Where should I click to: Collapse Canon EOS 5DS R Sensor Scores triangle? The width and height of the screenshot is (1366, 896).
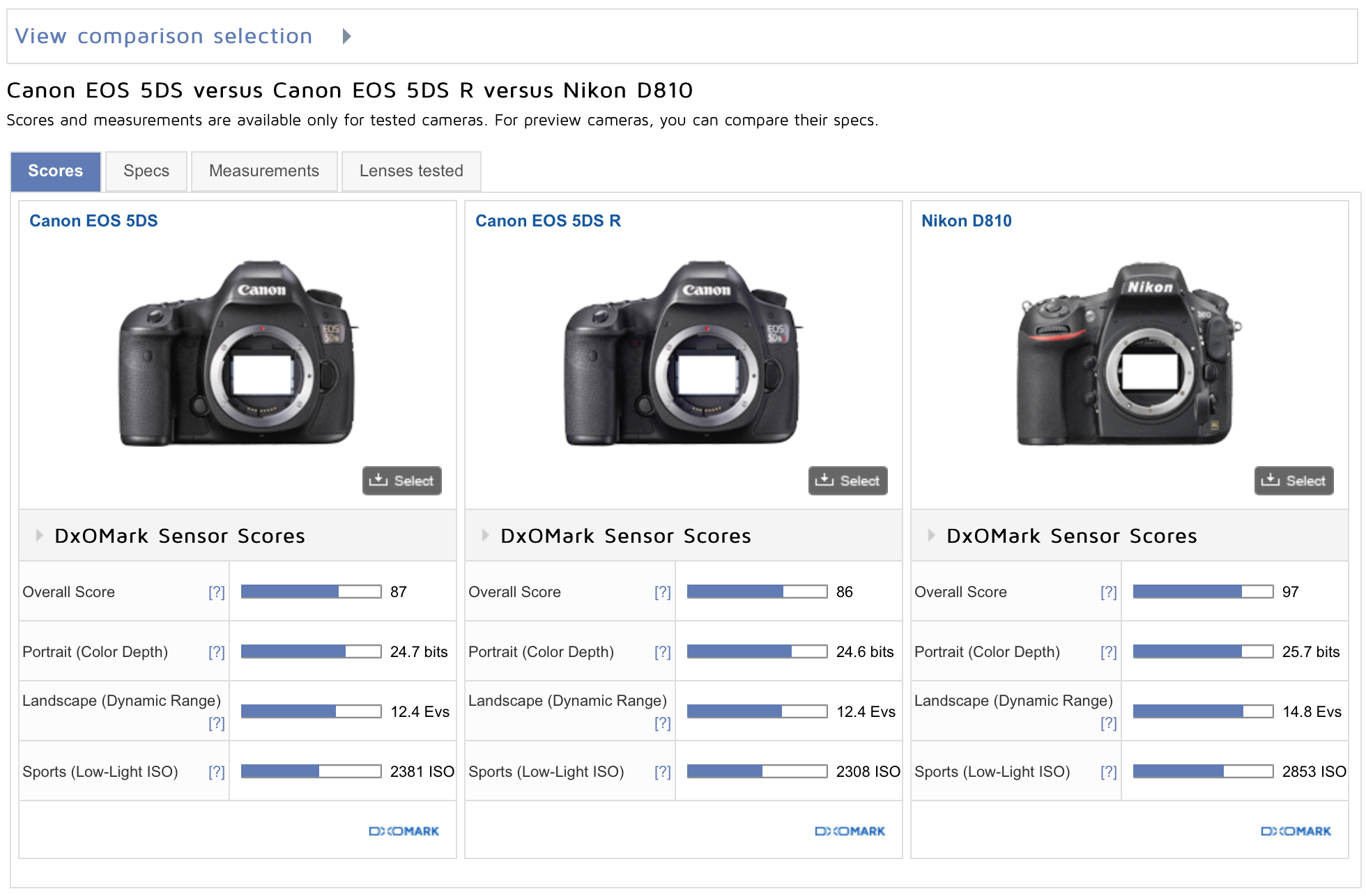pos(485,535)
